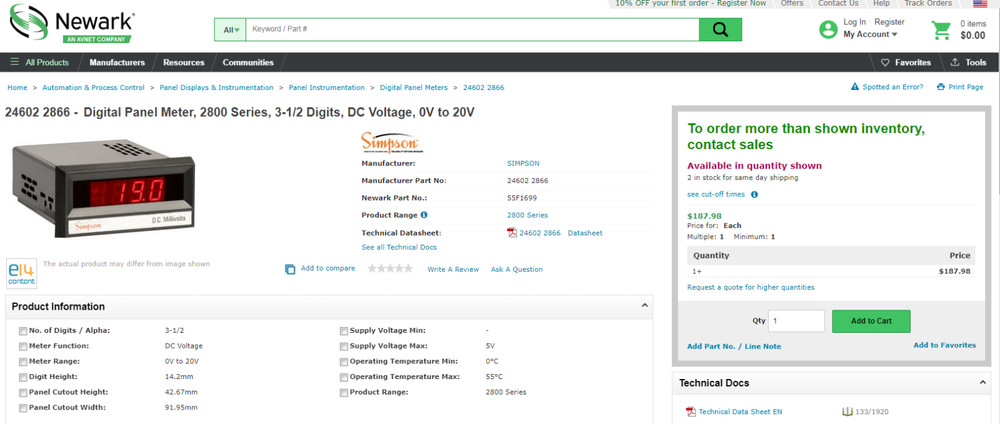Viewport: 1000px width, 424px height.
Task: Click the Qty input field
Action: point(797,321)
